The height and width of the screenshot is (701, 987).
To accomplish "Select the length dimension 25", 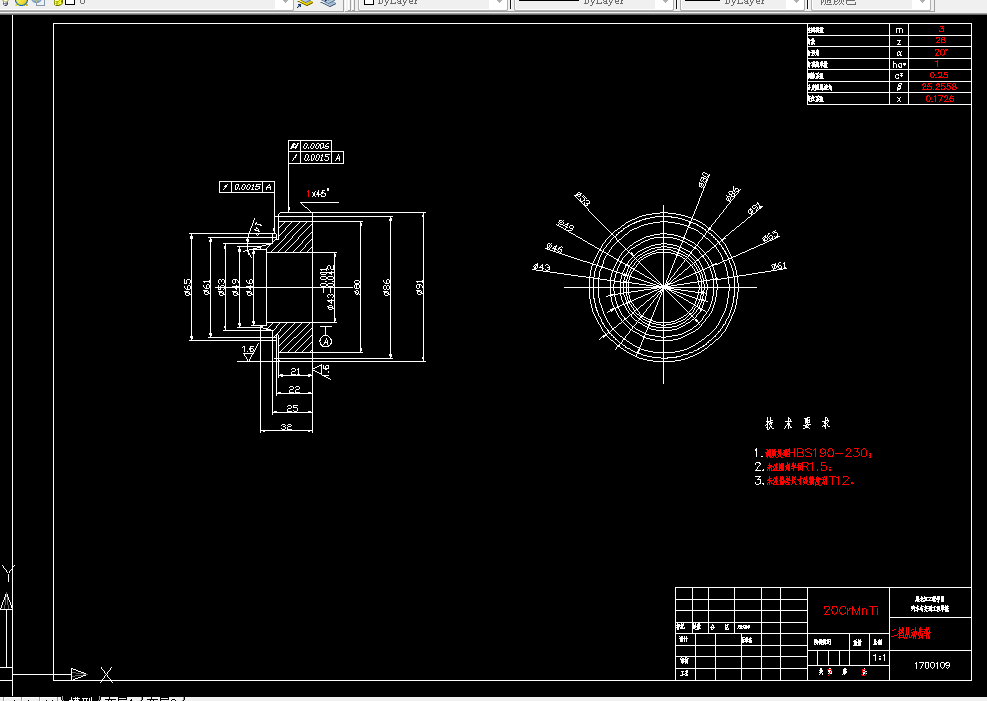I will 292,408.
